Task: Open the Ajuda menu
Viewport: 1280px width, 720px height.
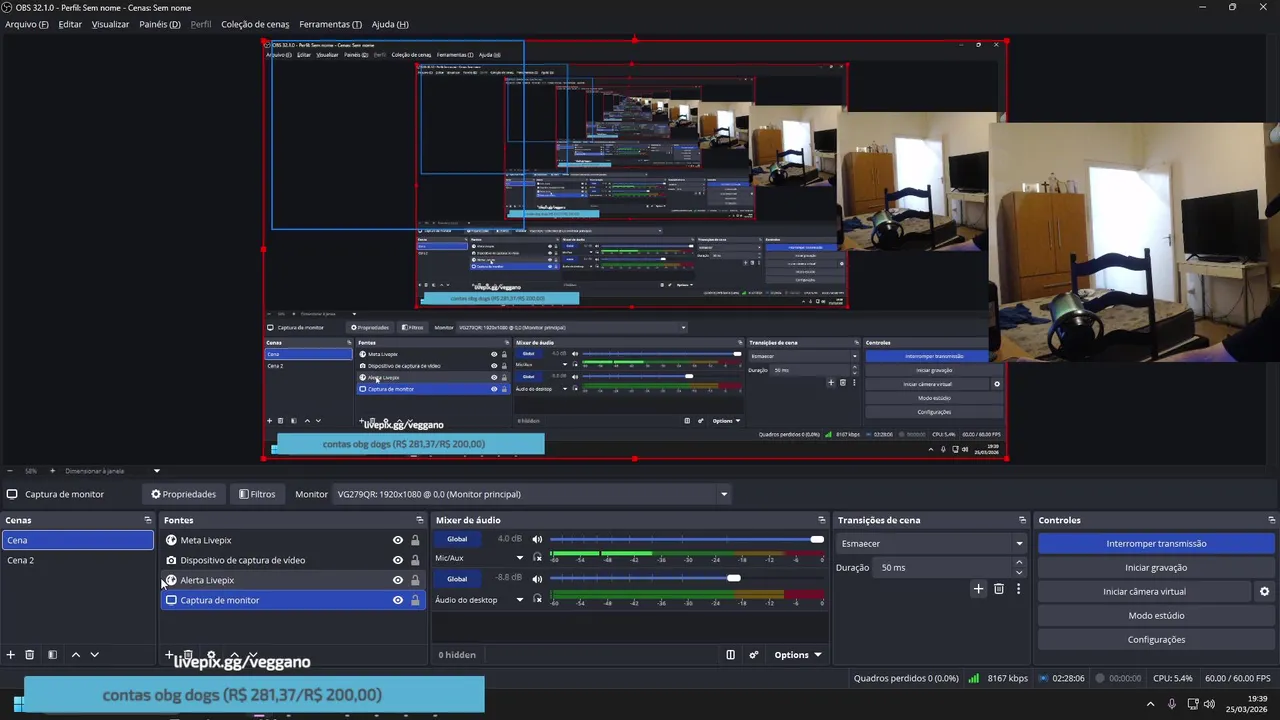Action: point(390,24)
